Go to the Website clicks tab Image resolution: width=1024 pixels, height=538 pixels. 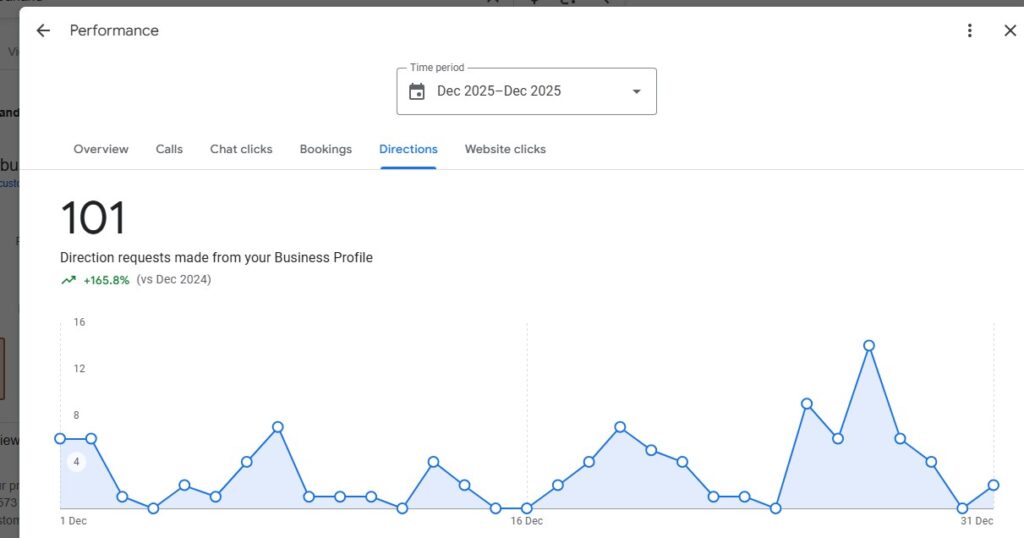[505, 149]
